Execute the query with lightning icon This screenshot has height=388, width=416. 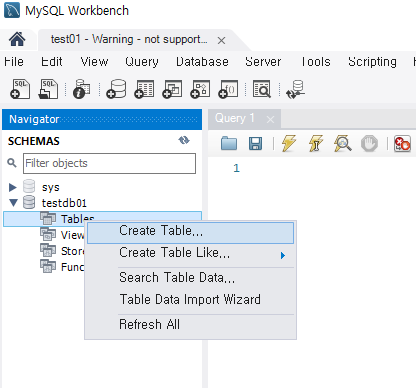(289, 143)
